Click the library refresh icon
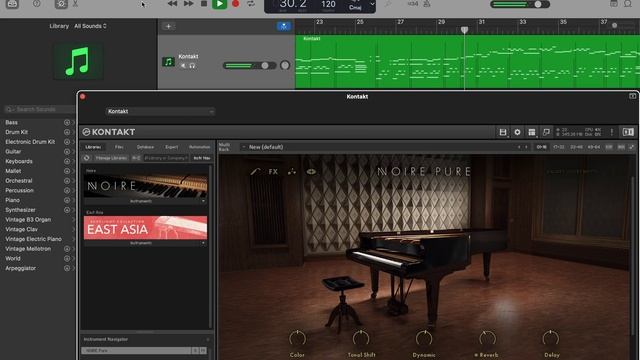The width and height of the screenshot is (640, 360). (87, 158)
